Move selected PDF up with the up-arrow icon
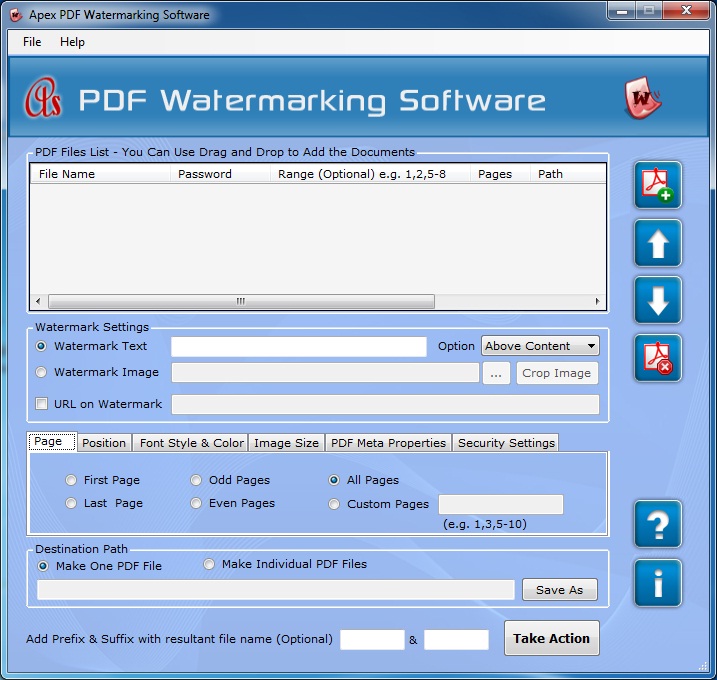The height and width of the screenshot is (680, 717). point(658,243)
